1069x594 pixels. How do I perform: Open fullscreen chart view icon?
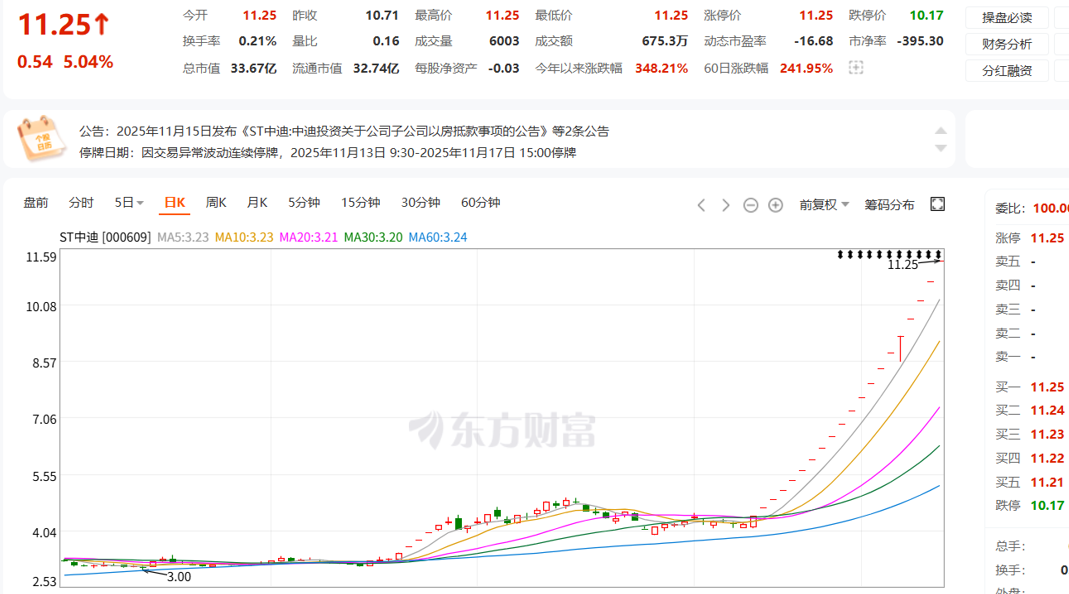937,204
